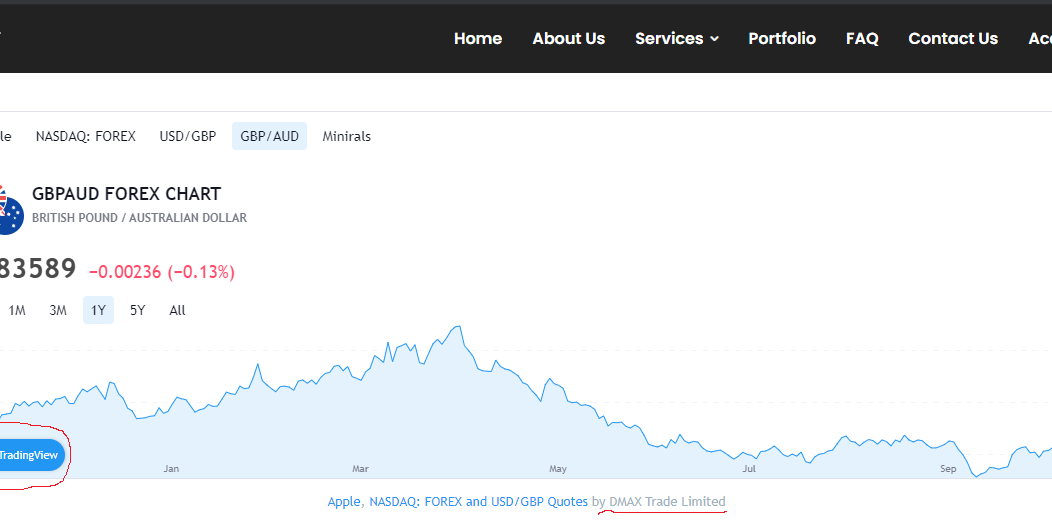Click the Jul axis label
This screenshot has height=520, width=1052.
(749, 468)
